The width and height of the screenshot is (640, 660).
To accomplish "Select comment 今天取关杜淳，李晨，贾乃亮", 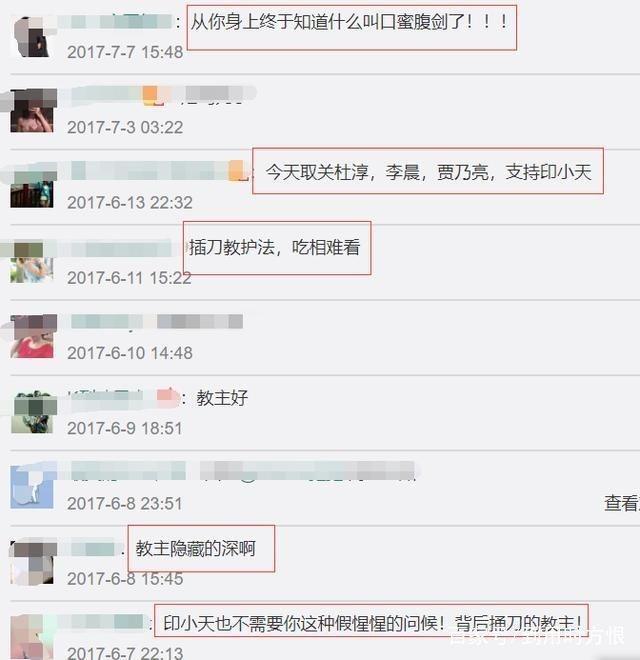I will [429, 172].
